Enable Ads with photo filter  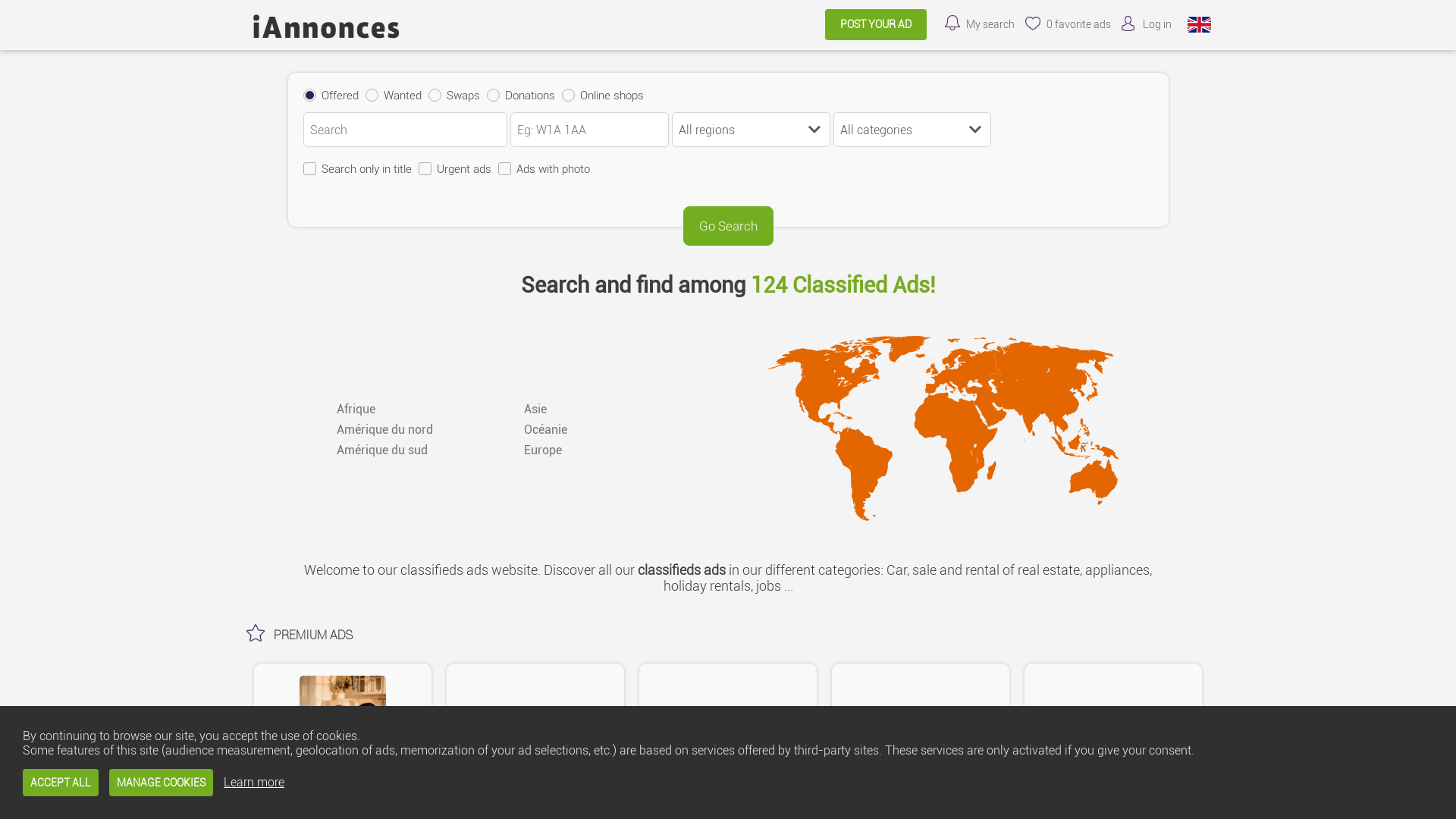[x=504, y=168]
